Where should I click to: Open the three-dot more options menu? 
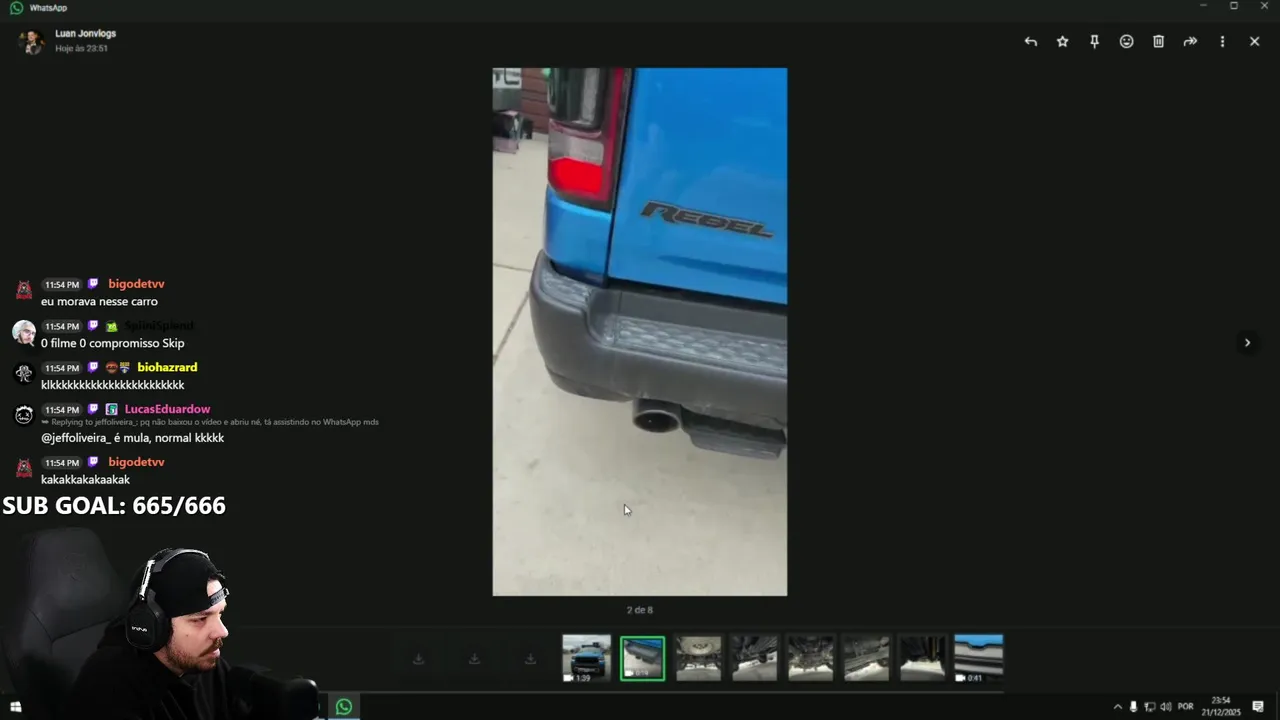tap(1222, 41)
